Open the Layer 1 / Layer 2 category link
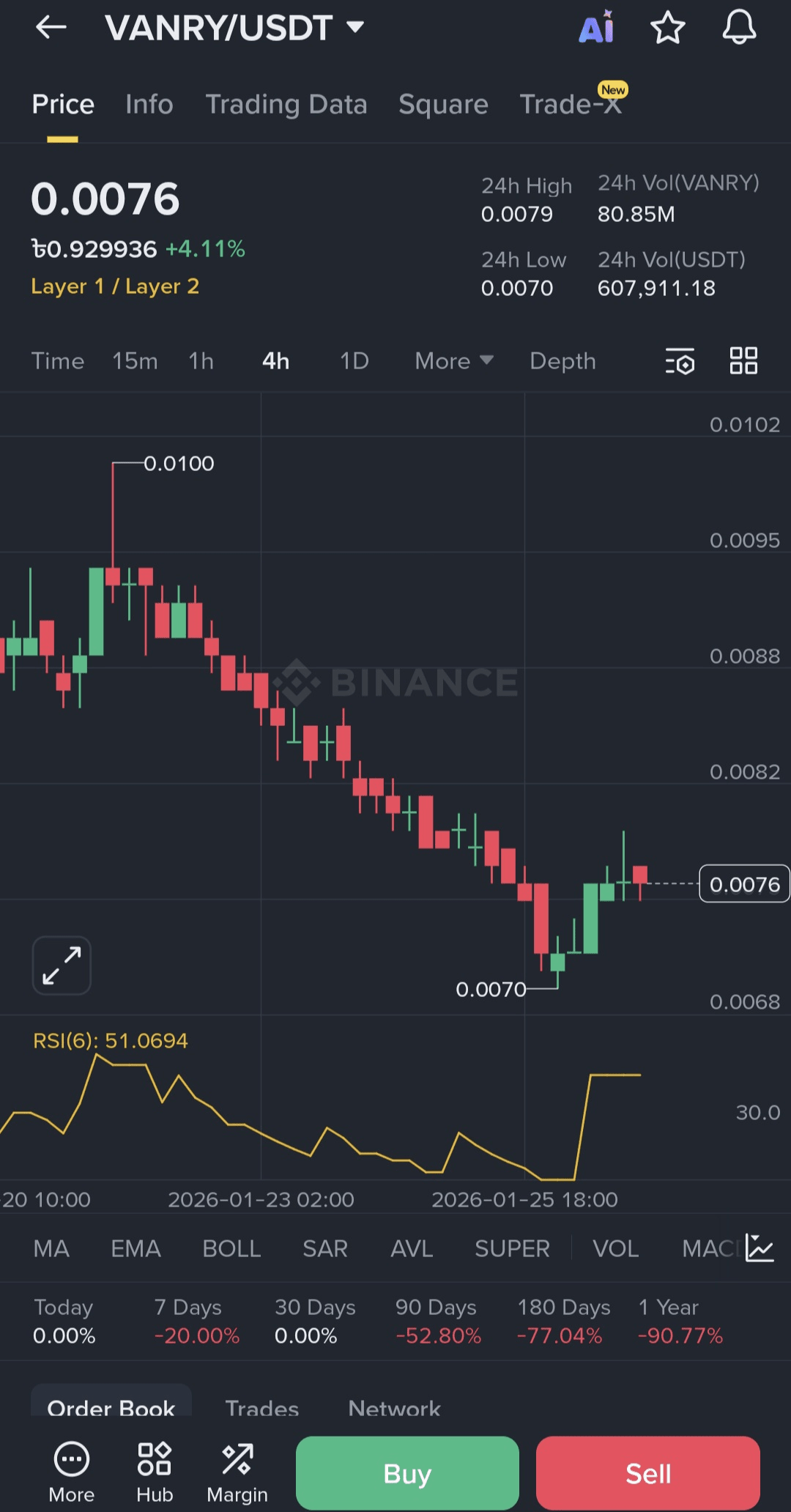 (x=115, y=286)
